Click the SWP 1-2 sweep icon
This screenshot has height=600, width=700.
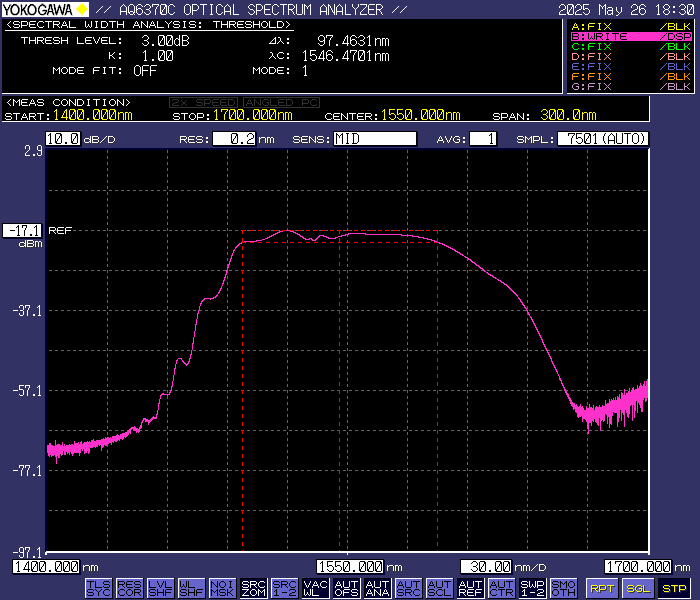[532, 588]
